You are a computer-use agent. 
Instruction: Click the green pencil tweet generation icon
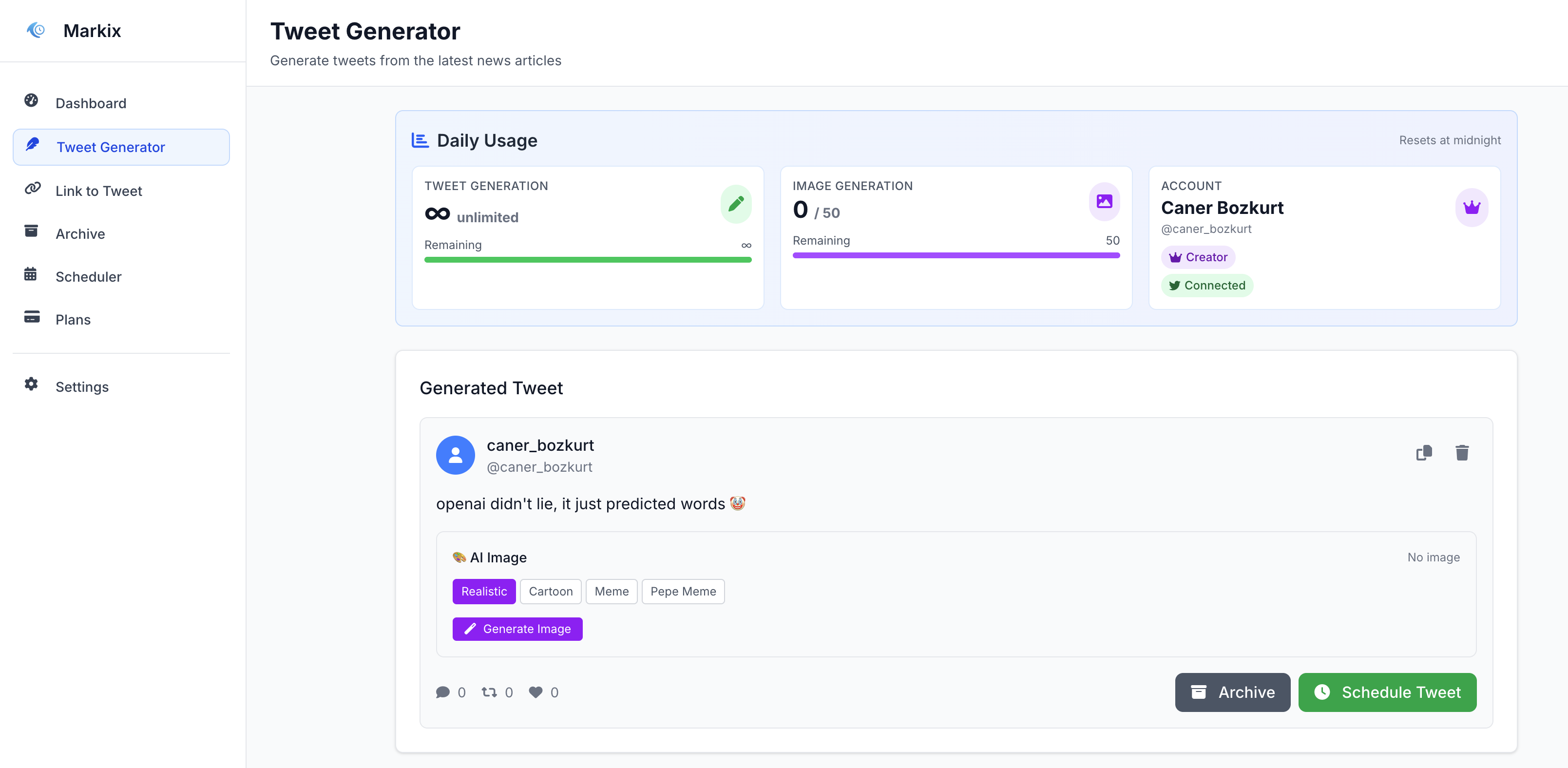pos(735,204)
